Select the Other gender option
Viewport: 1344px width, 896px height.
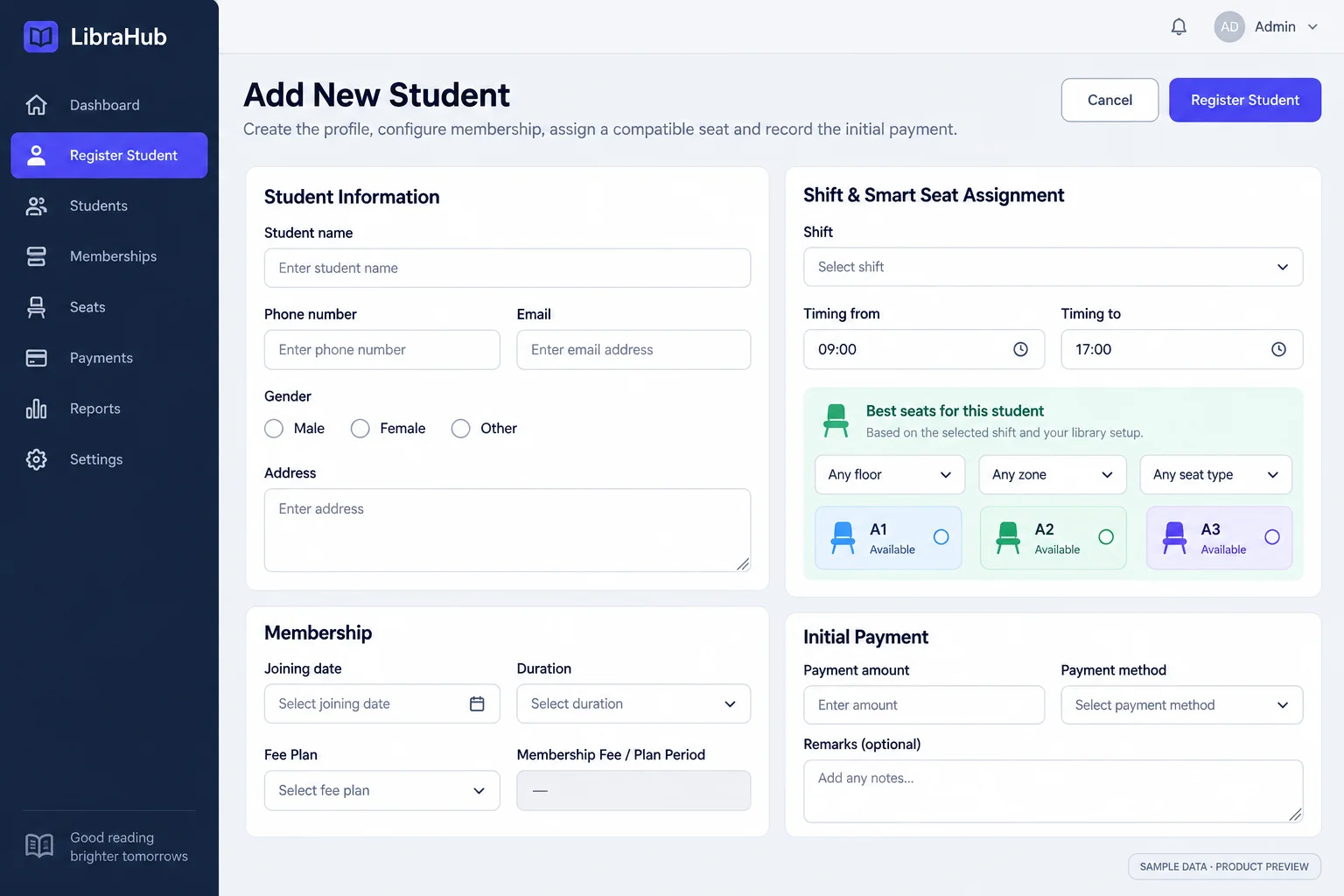460,429
